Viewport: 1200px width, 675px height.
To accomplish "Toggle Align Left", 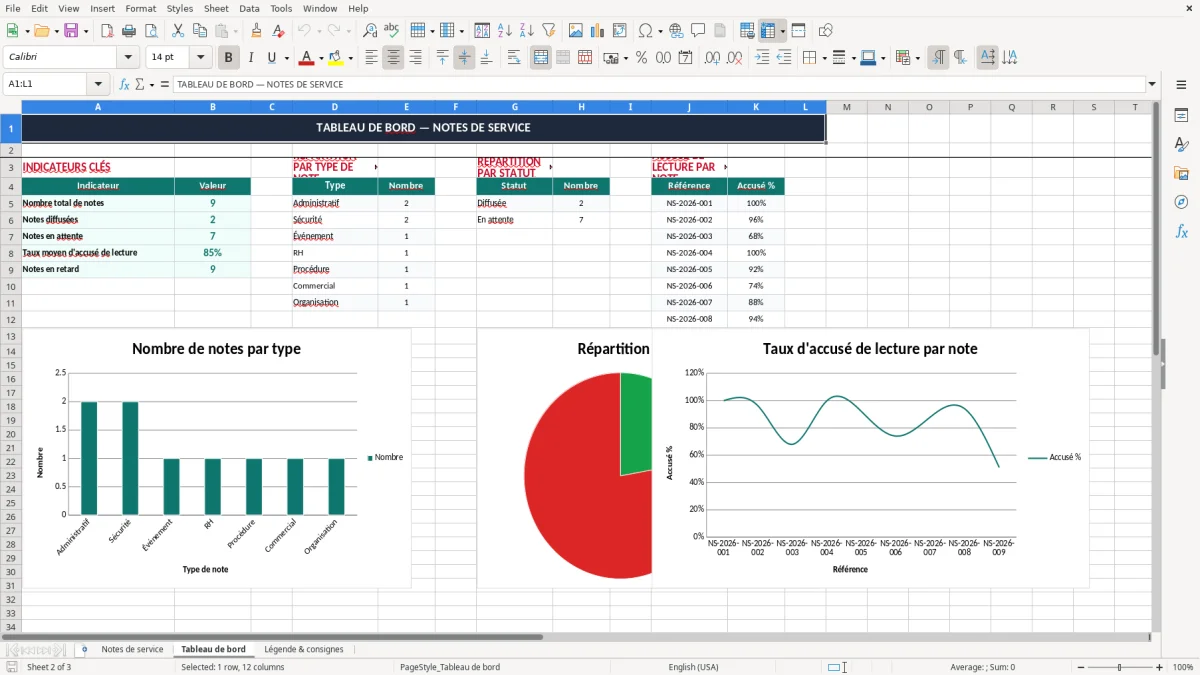I will (x=372, y=58).
